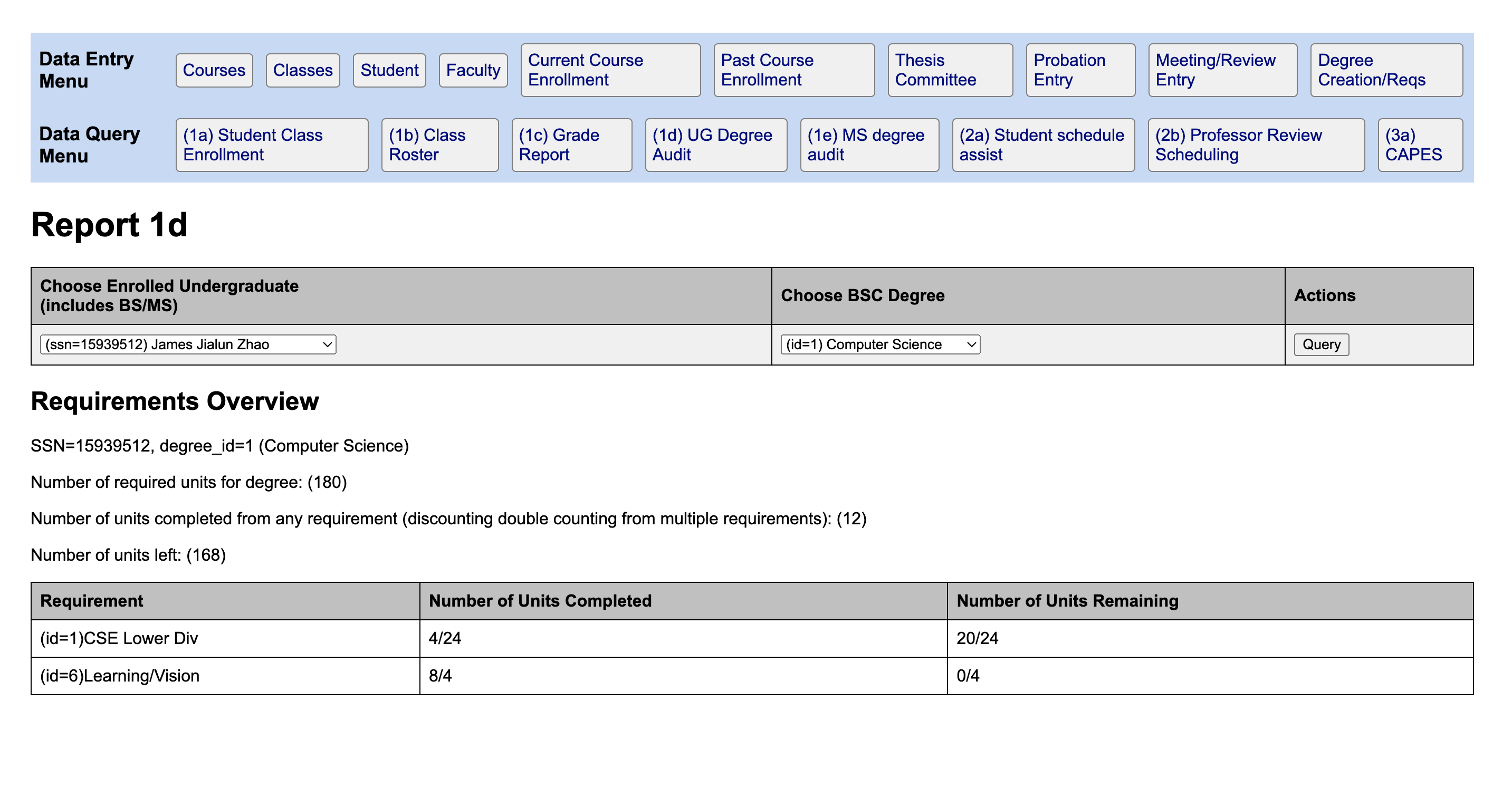Open (2b) Professor Review Scheduling

click(x=1255, y=145)
